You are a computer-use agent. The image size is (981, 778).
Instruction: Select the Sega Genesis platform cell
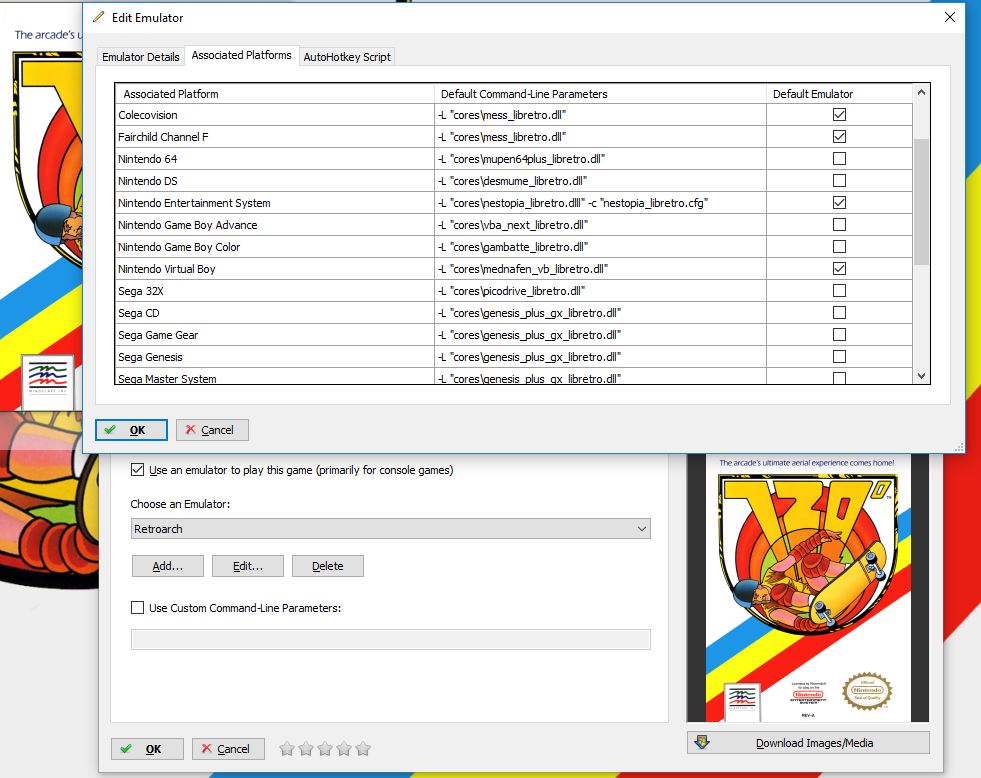coord(275,357)
